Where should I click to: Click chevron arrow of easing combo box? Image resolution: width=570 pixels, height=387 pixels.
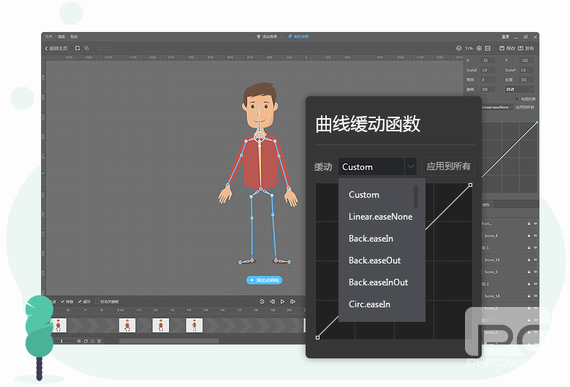click(410, 166)
